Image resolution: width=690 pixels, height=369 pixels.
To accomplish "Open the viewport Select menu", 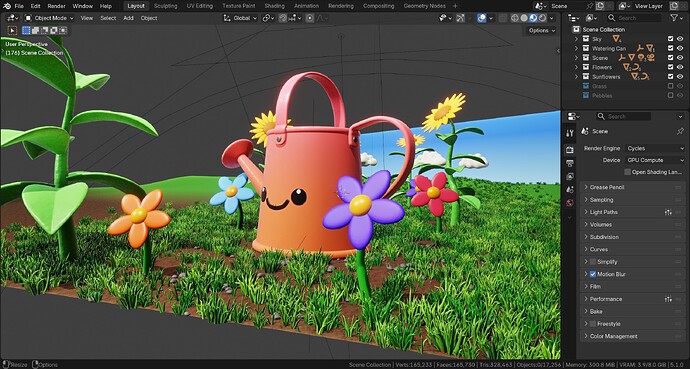I will (x=108, y=18).
